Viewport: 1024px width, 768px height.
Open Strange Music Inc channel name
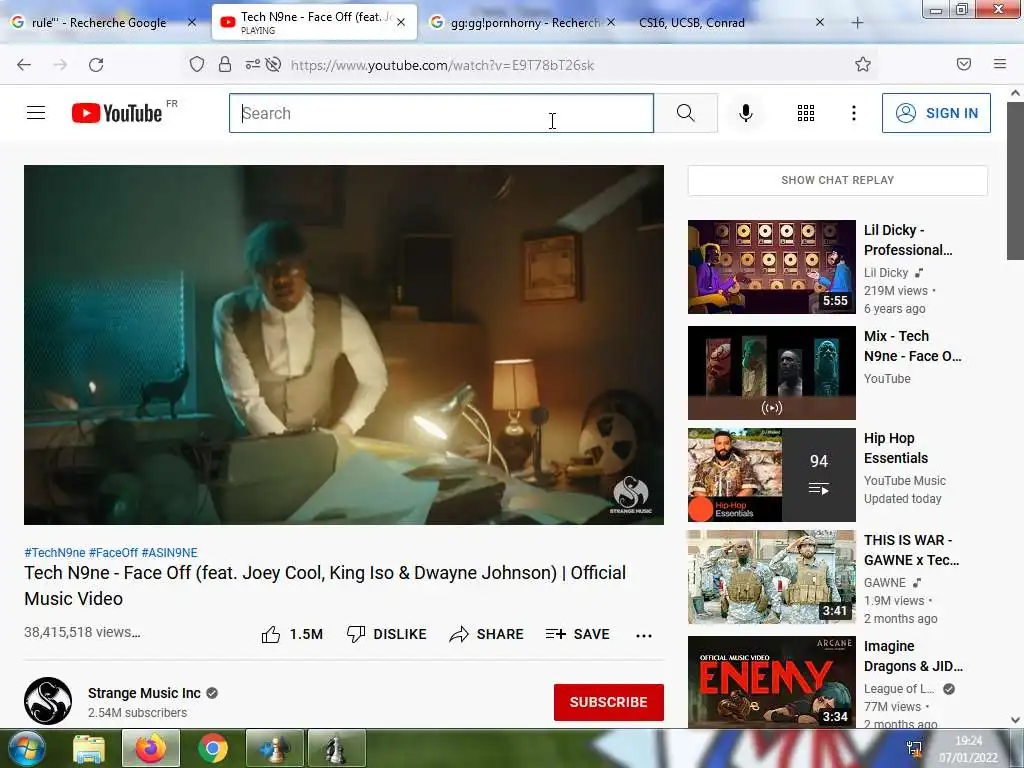pyautogui.click(x=144, y=693)
